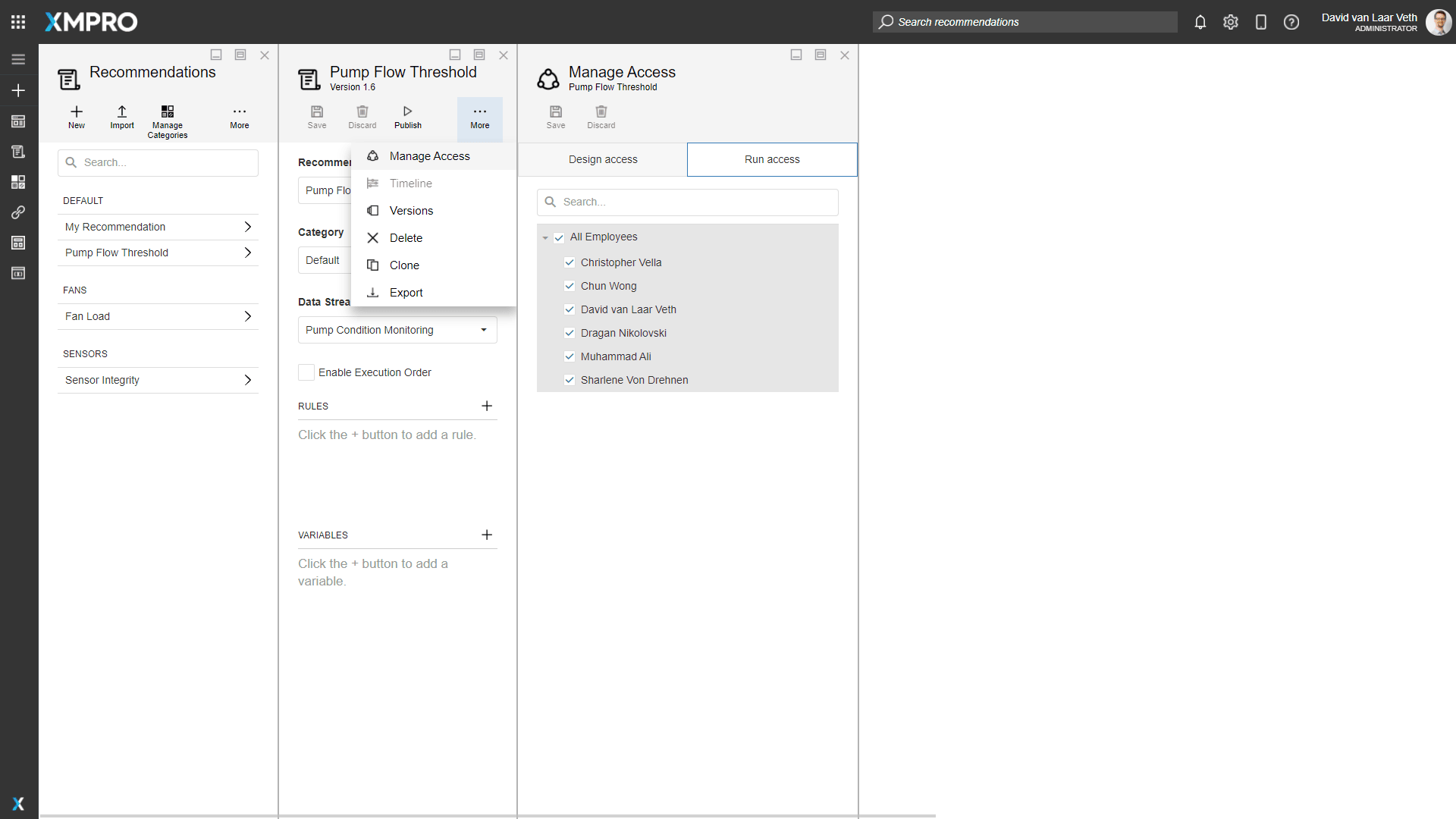Image resolution: width=1456 pixels, height=819 pixels.
Task: Select Versions from More menu
Action: [411, 211]
